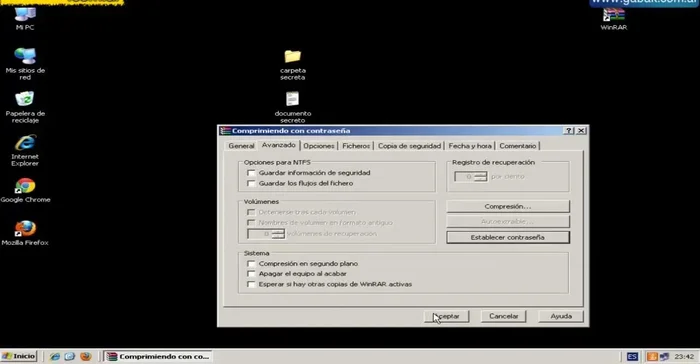
Task: Click the Cancelar button
Action: coord(504,316)
